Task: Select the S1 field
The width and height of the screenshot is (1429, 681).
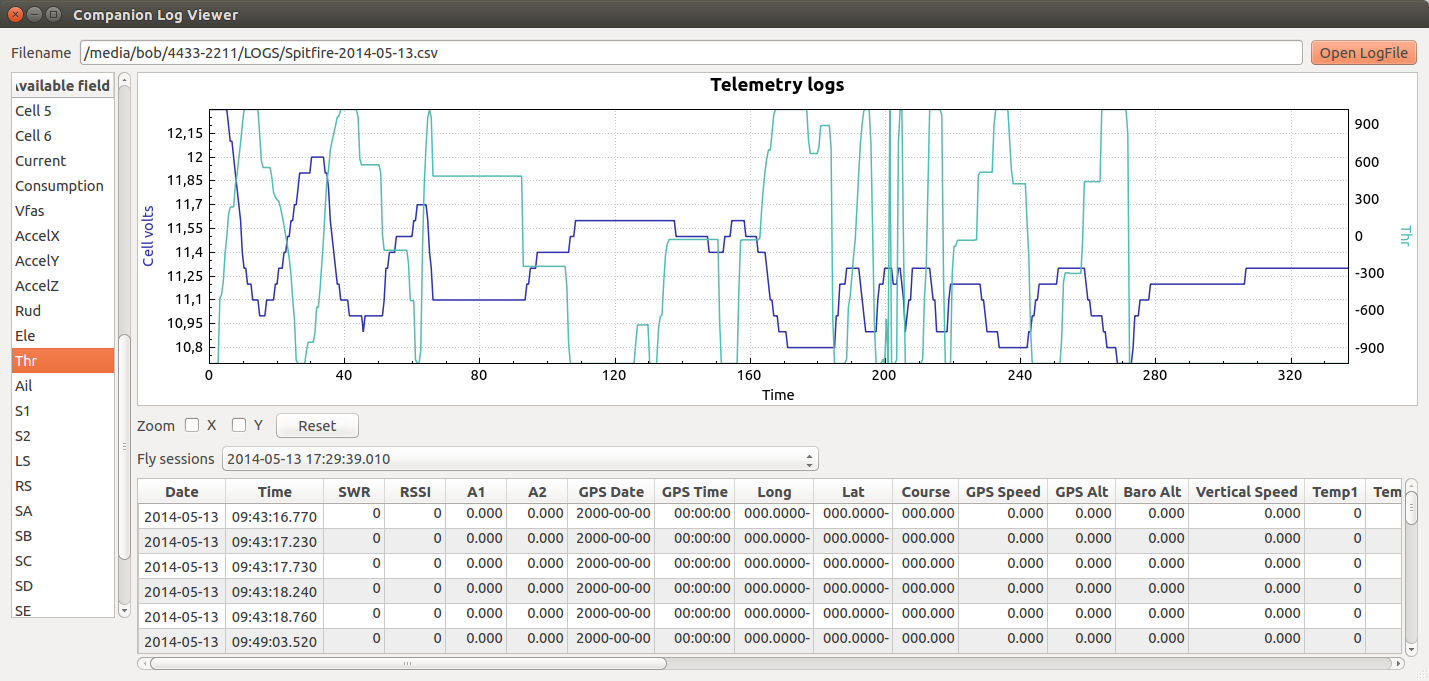Action: (x=63, y=410)
